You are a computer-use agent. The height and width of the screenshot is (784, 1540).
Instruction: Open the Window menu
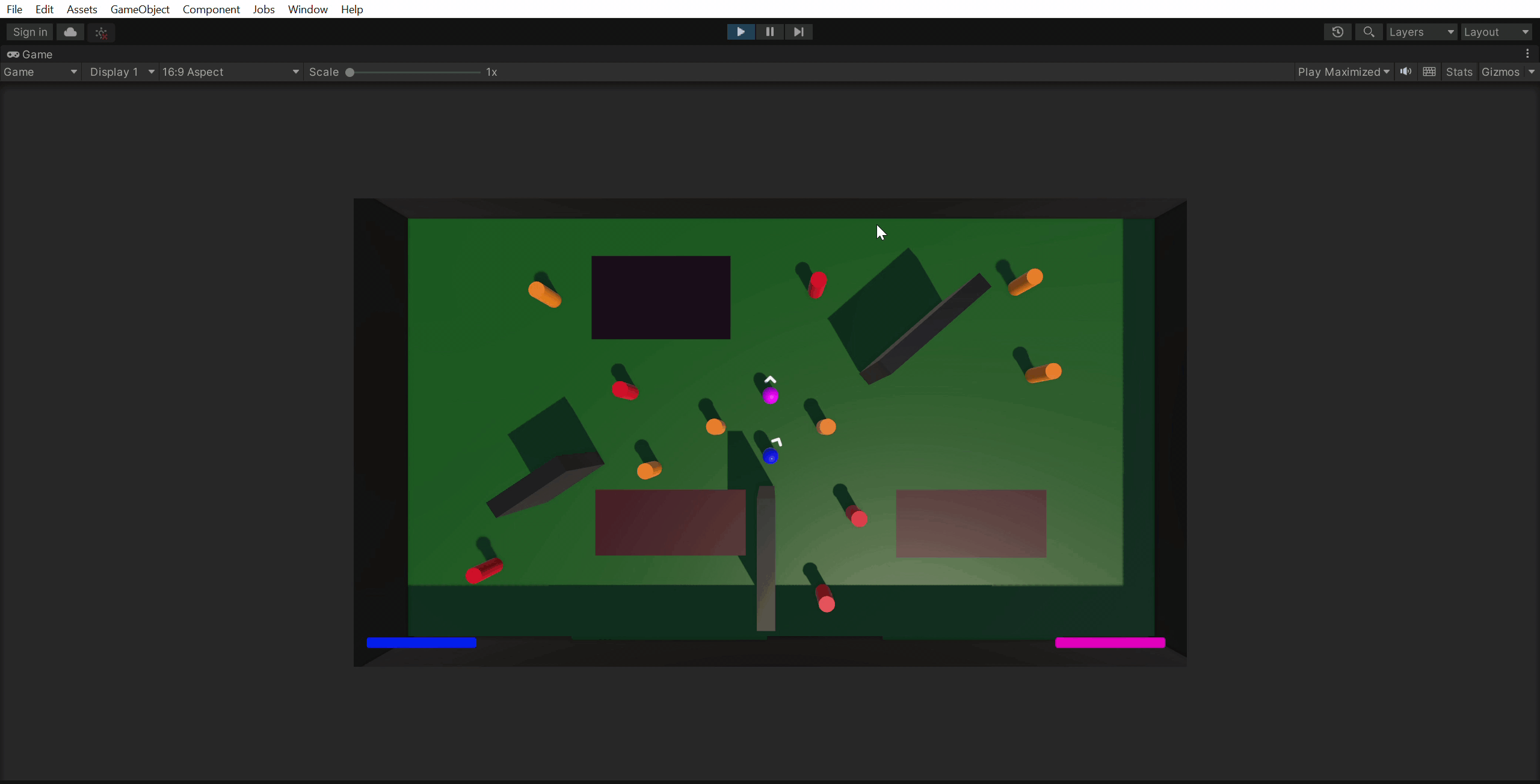click(x=307, y=9)
